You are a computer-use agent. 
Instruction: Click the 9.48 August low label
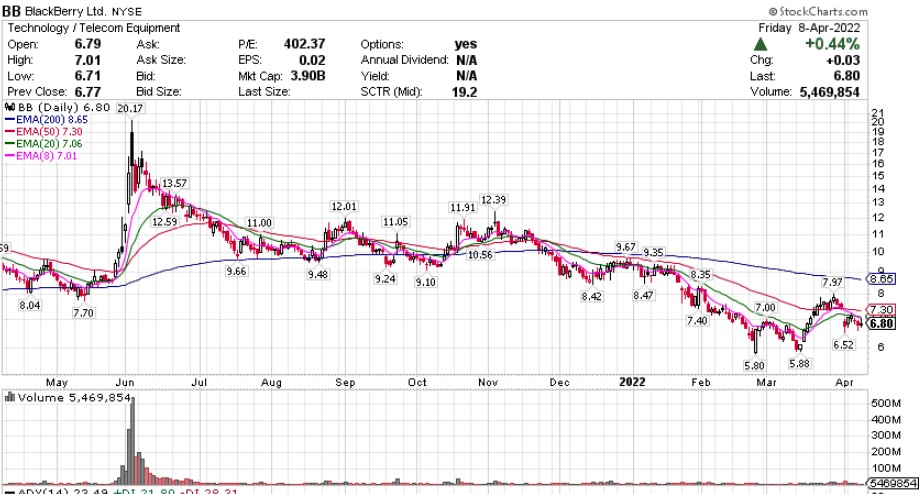pos(318,274)
